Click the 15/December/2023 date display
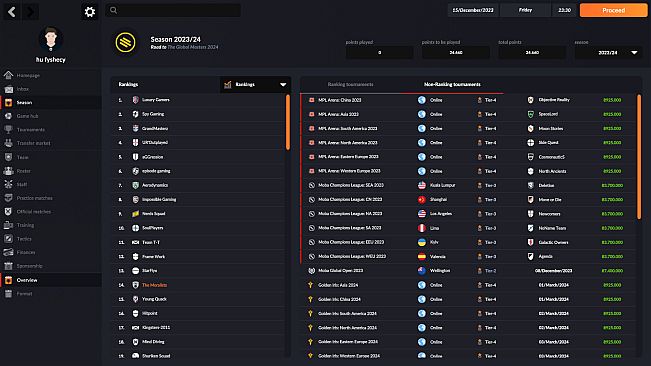Image resolution: width=651 pixels, height=366 pixels. (473, 10)
